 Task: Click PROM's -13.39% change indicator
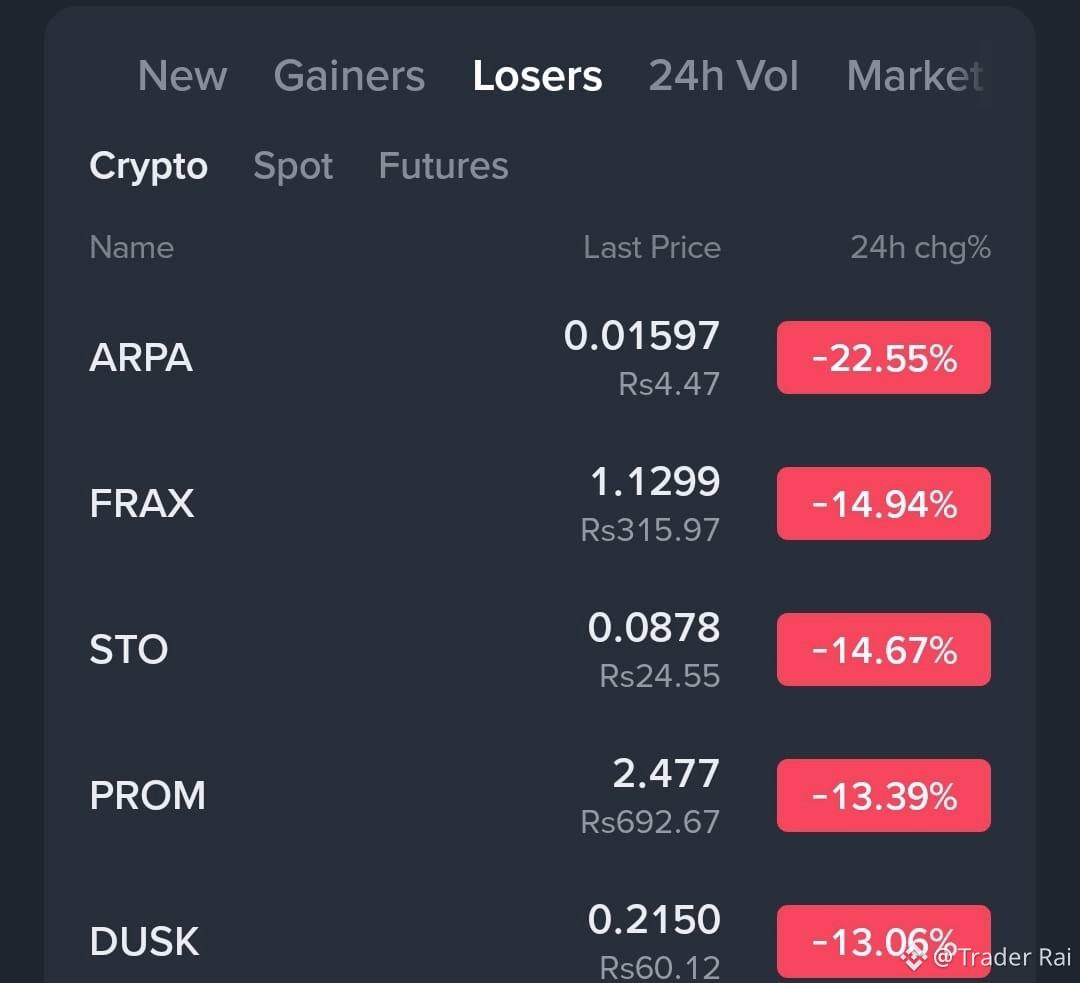tap(883, 796)
